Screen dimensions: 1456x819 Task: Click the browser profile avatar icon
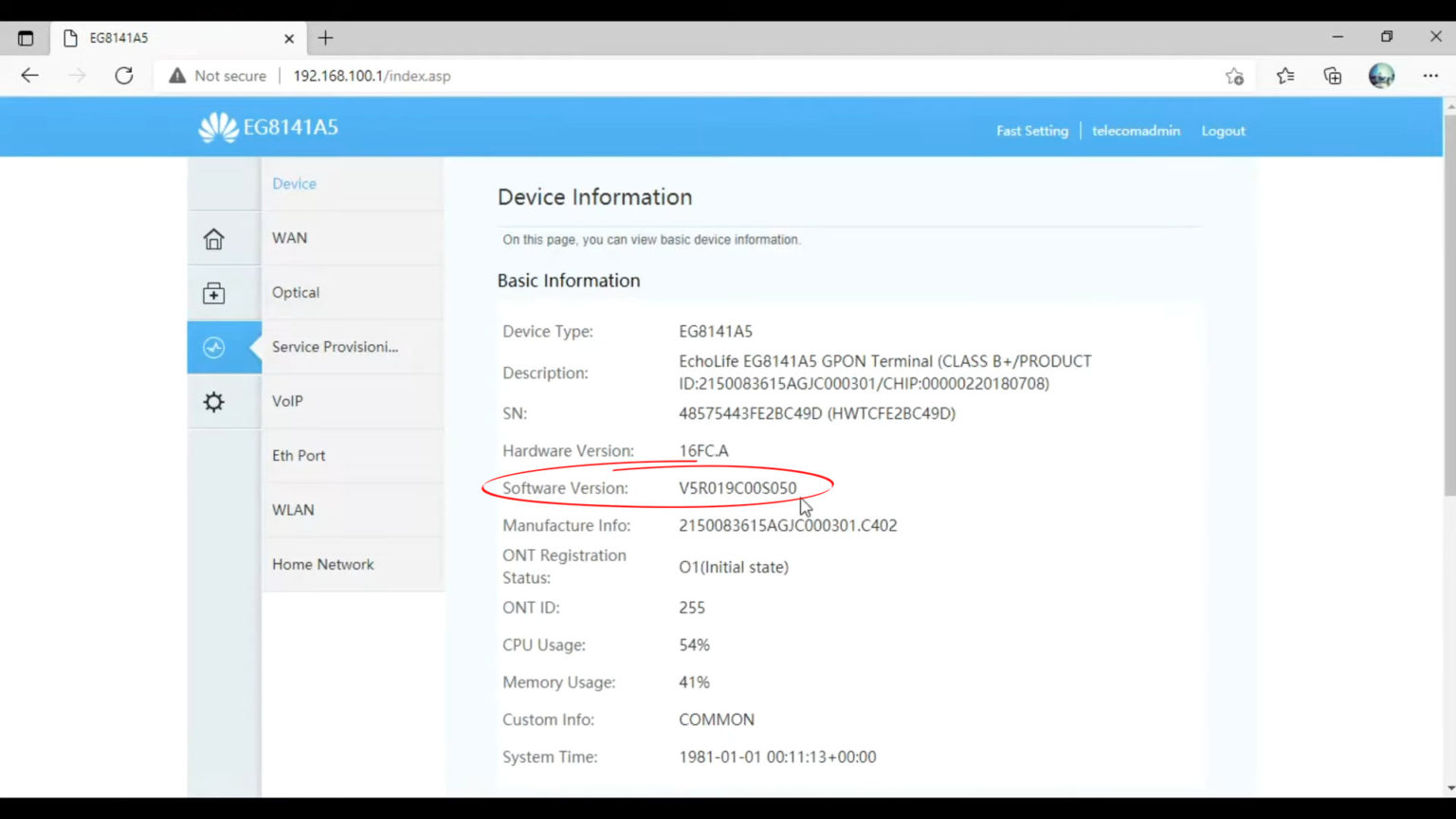(1381, 76)
